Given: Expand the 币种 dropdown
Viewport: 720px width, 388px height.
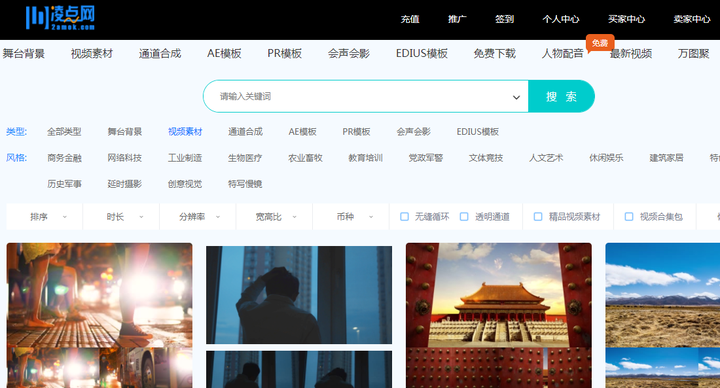Looking at the screenshot, I should pyautogui.click(x=351, y=217).
